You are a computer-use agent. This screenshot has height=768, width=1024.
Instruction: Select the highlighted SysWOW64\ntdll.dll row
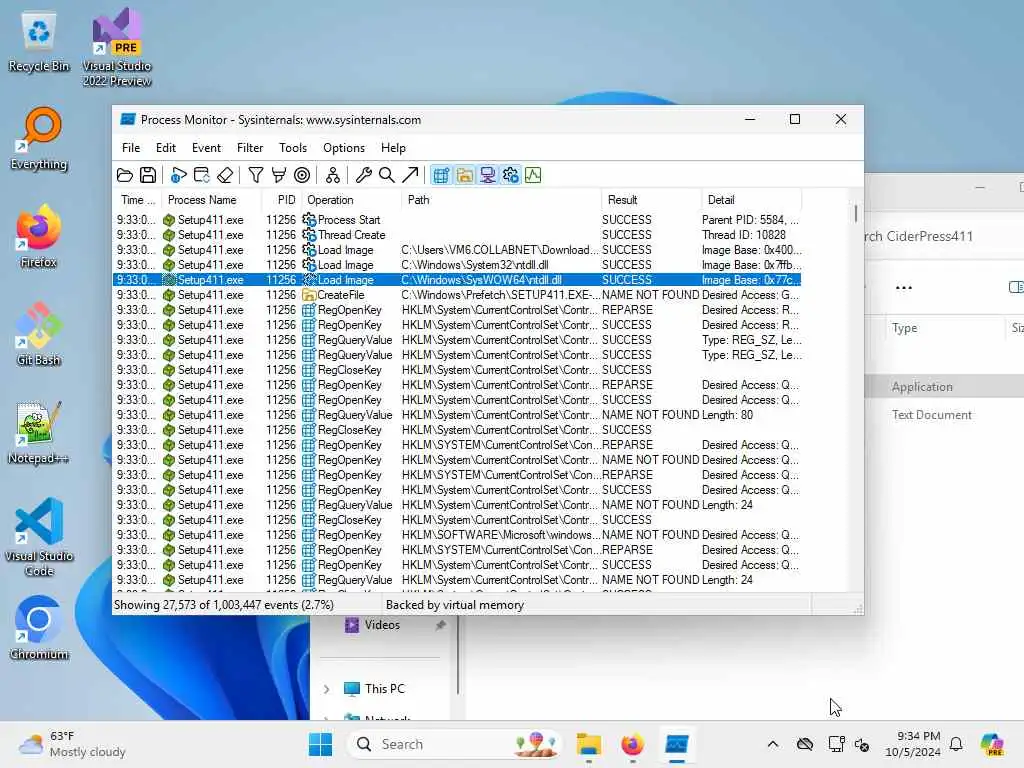[x=458, y=280]
